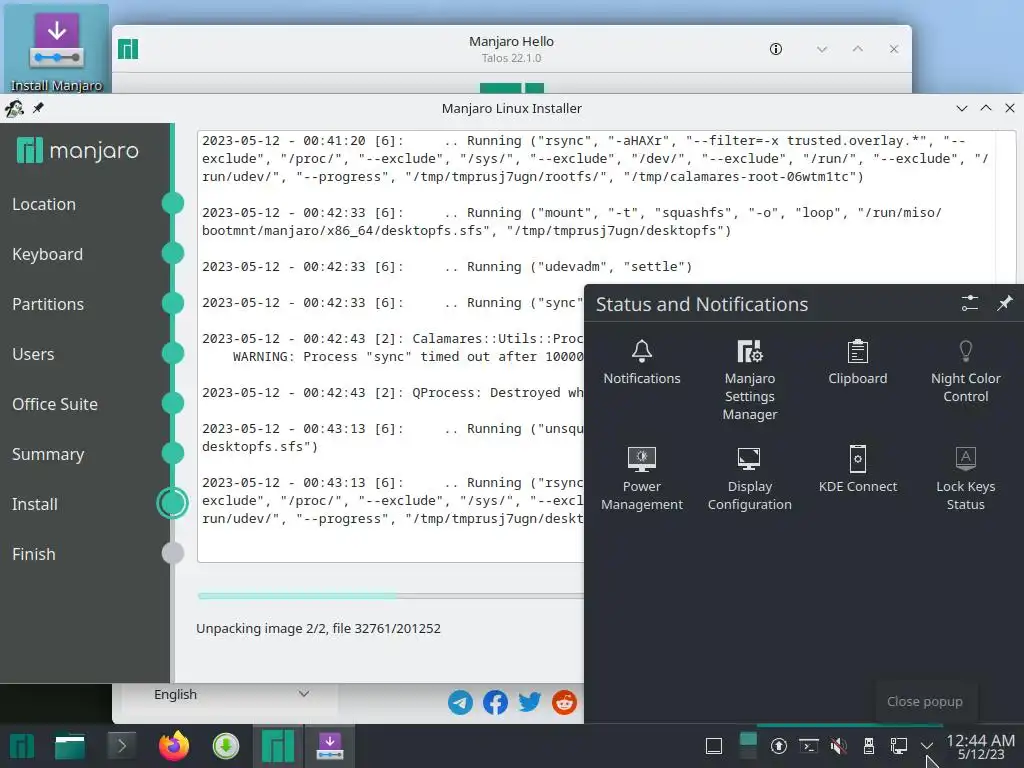Toggle the muted audio volume tray icon
The image size is (1024, 768).
(839, 746)
